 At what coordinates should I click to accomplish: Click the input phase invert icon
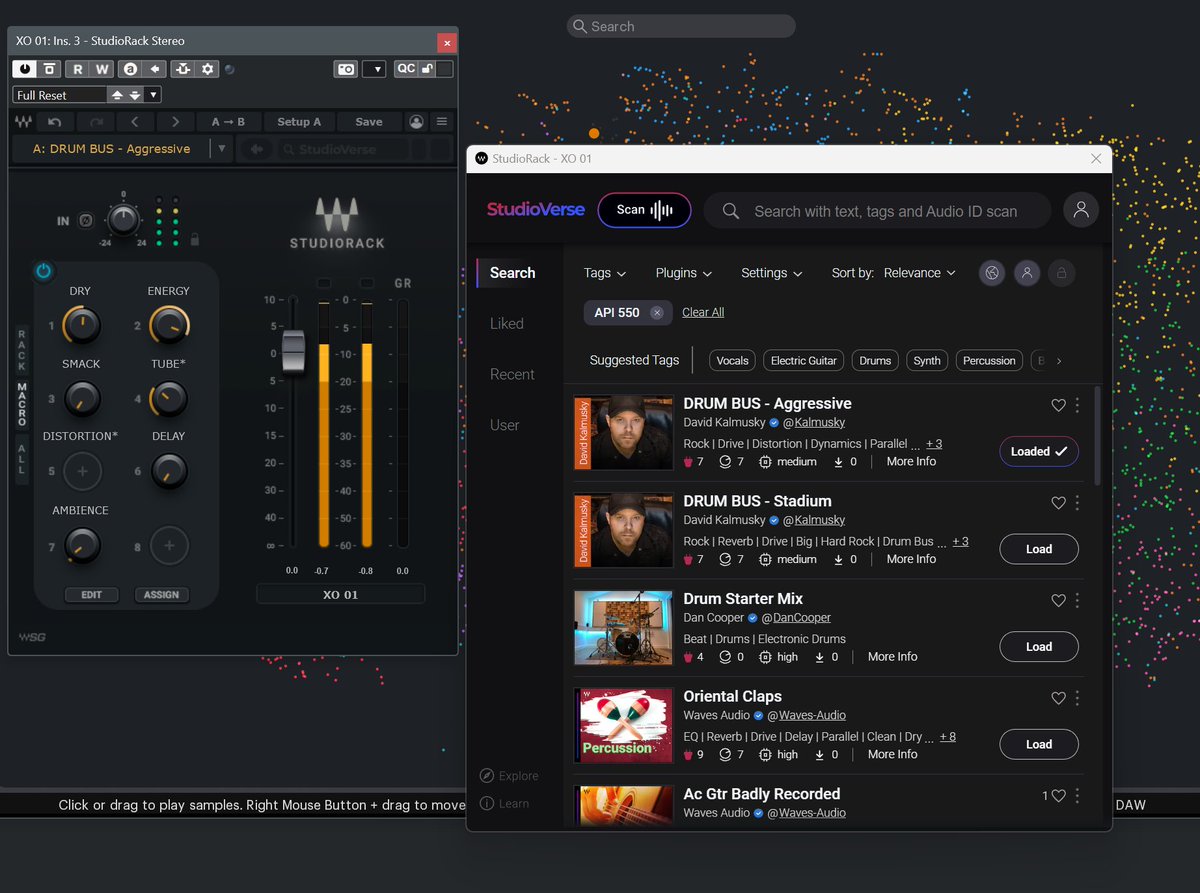click(86, 221)
